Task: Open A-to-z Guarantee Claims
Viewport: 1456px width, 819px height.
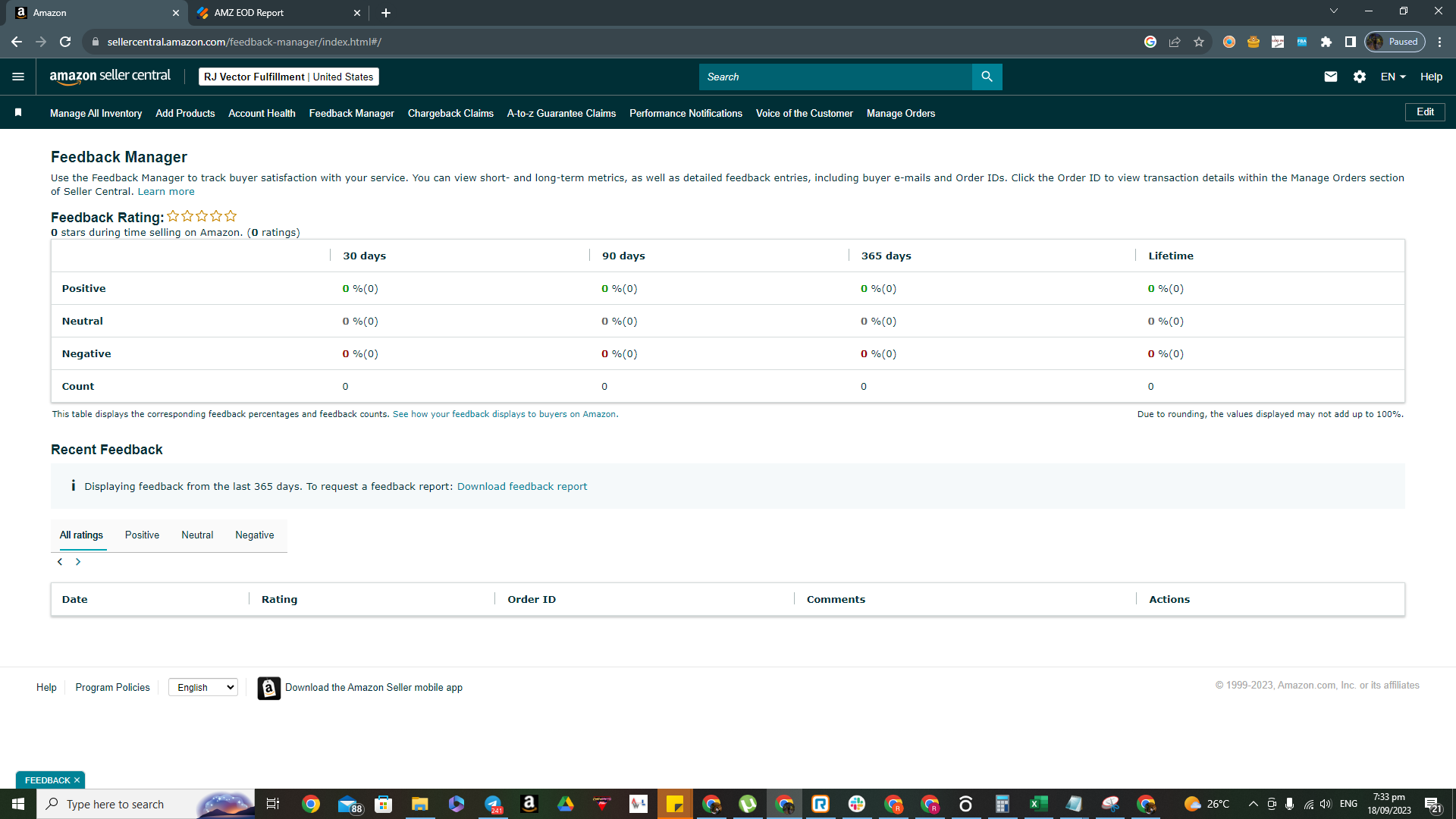Action: pyautogui.click(x=561, y=113)
